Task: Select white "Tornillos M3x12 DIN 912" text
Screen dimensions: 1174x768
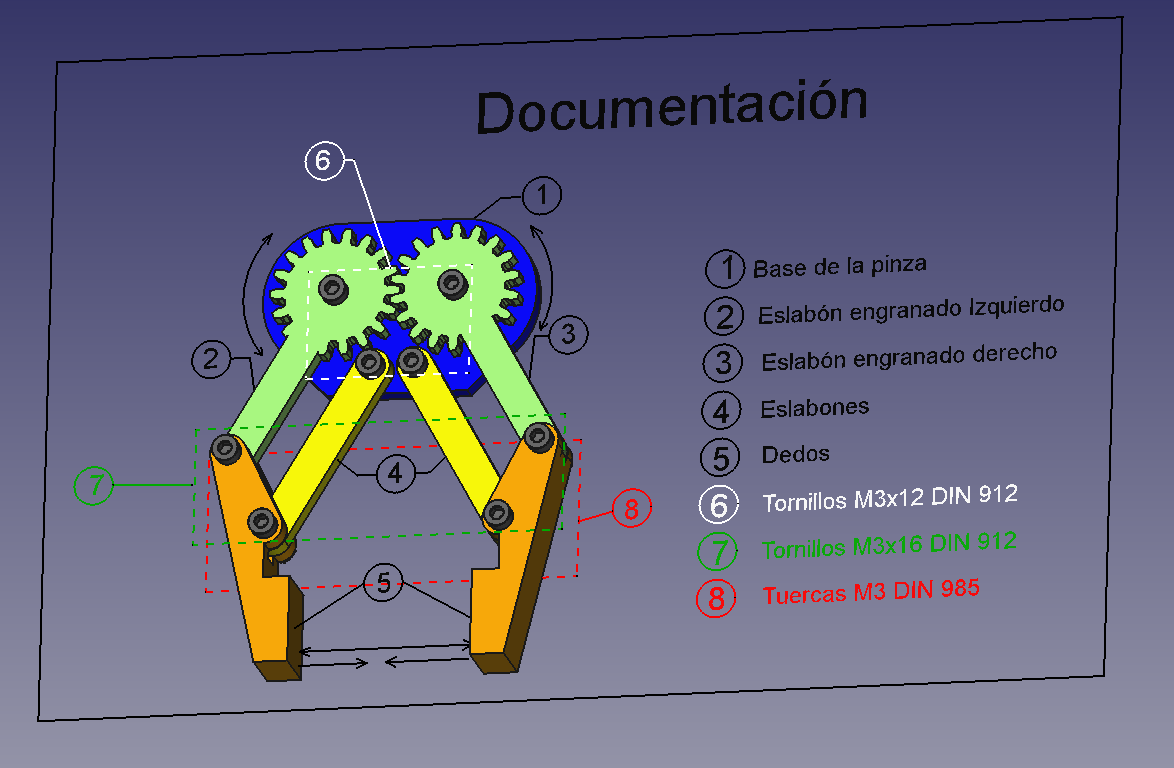Action: click(x=890, y=499)
